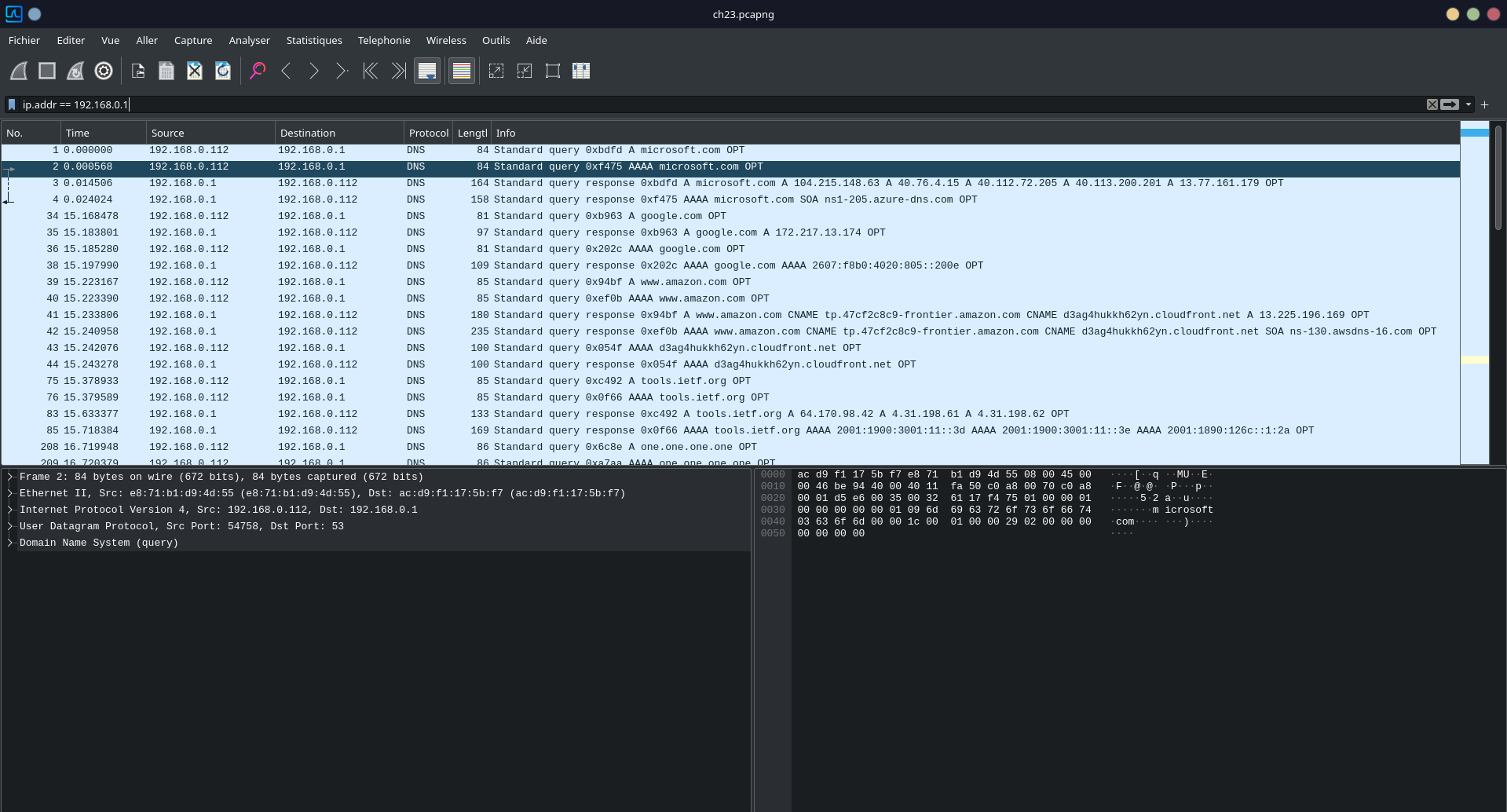Go to previous packet arrow
Screen dimensions: 1507x812
click(286, 71)
